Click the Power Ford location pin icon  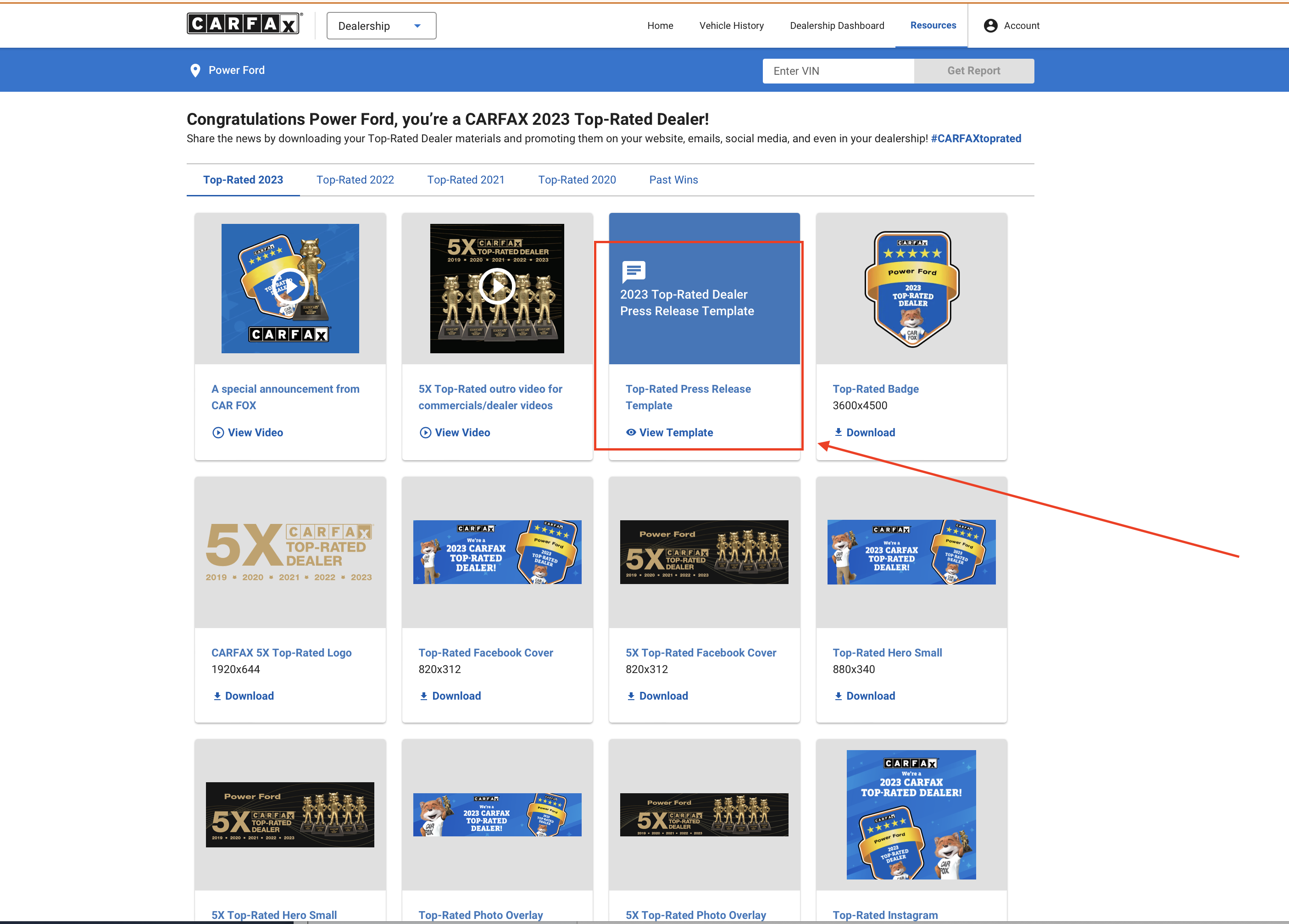point(195,71)
